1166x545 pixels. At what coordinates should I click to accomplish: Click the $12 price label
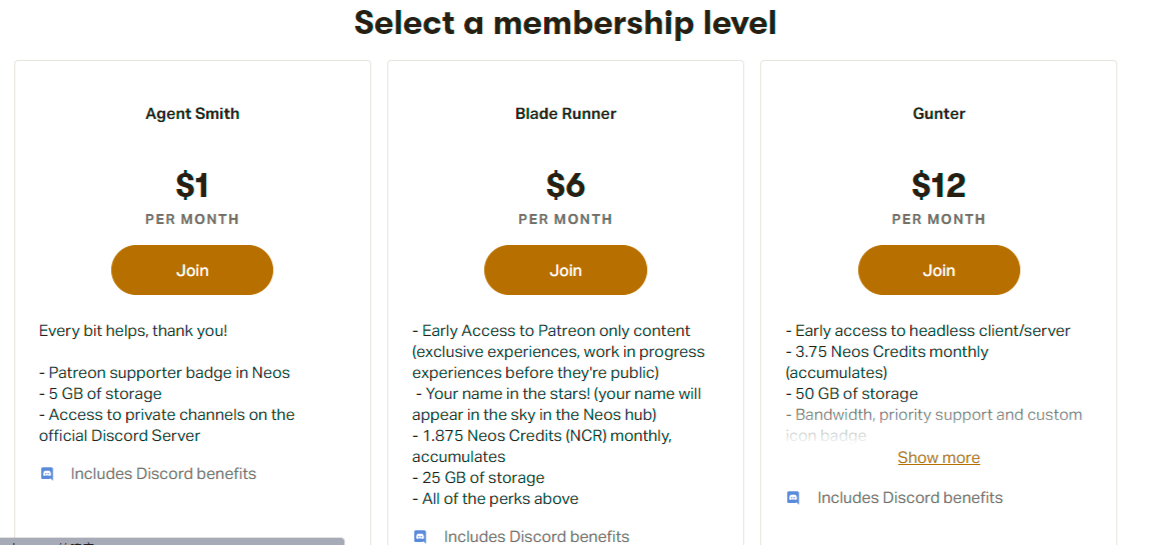tap(938, 185)
